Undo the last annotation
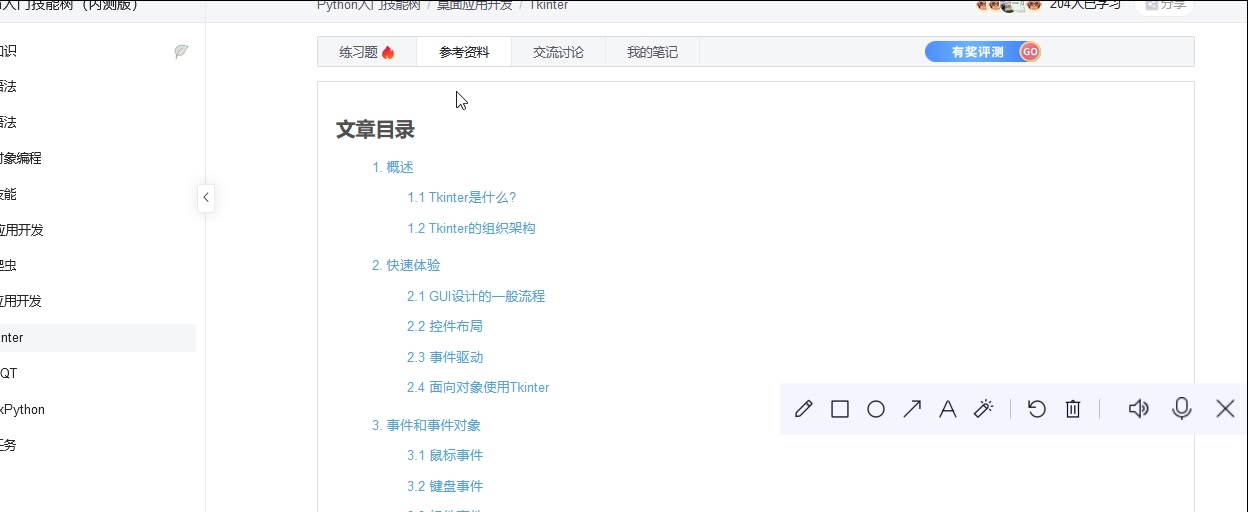The image size is (1248, 512). pyautogui.click(x=1037, y=409)
